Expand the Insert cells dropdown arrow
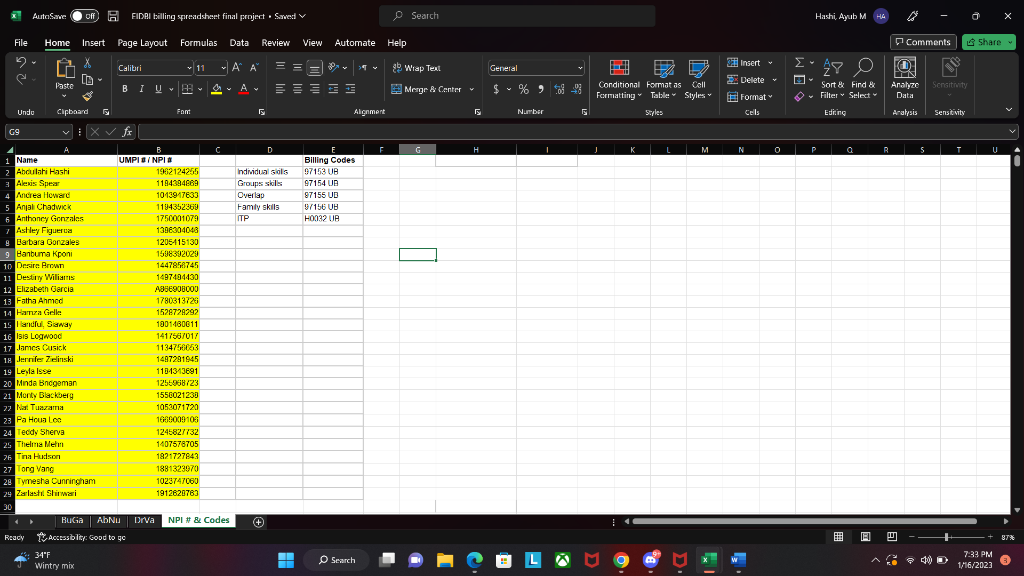1024x576 pixels. click(771, 63)
